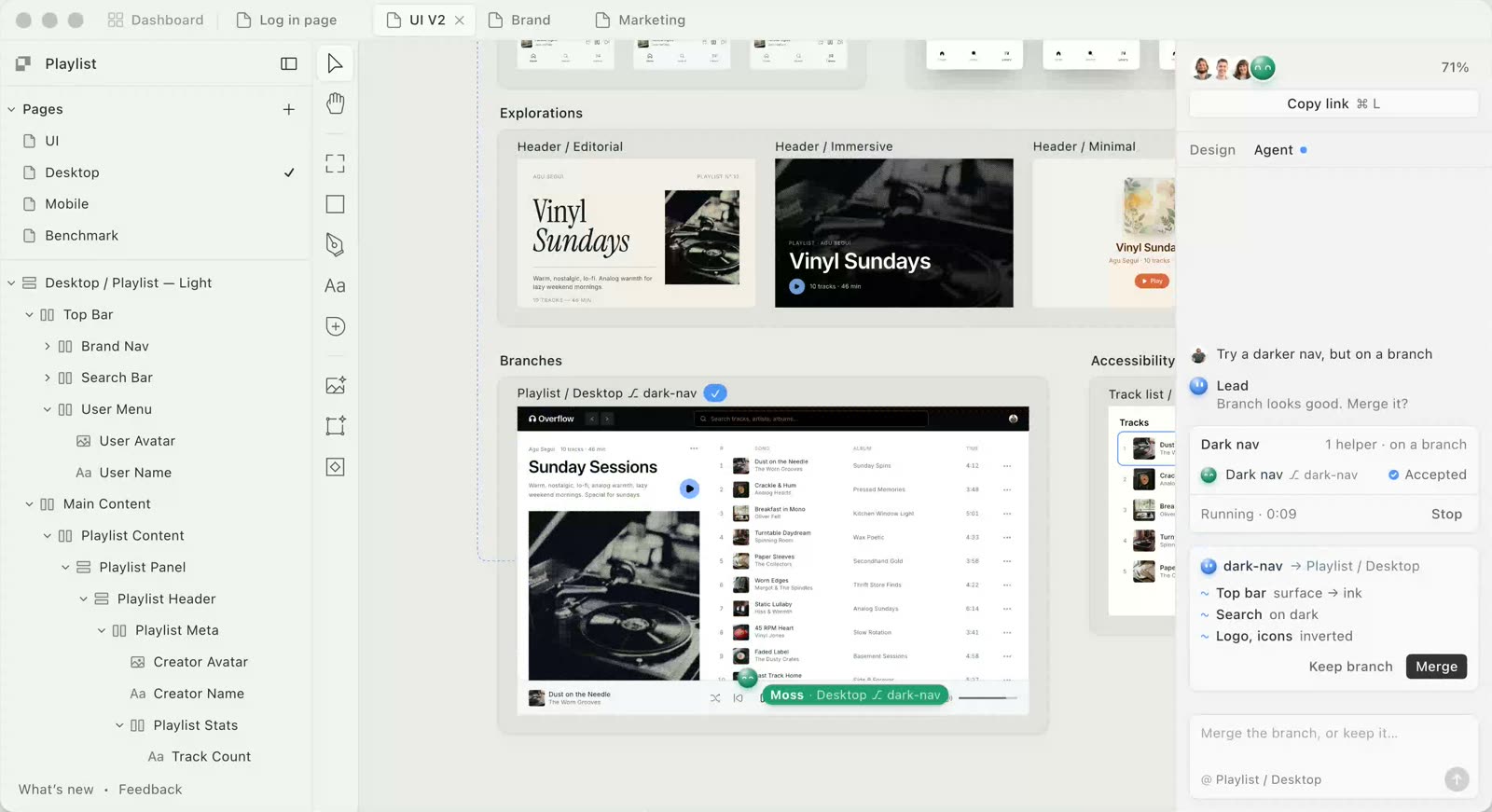
Task: Select the image generation tool with sparkle
Action: click(335, 385)
